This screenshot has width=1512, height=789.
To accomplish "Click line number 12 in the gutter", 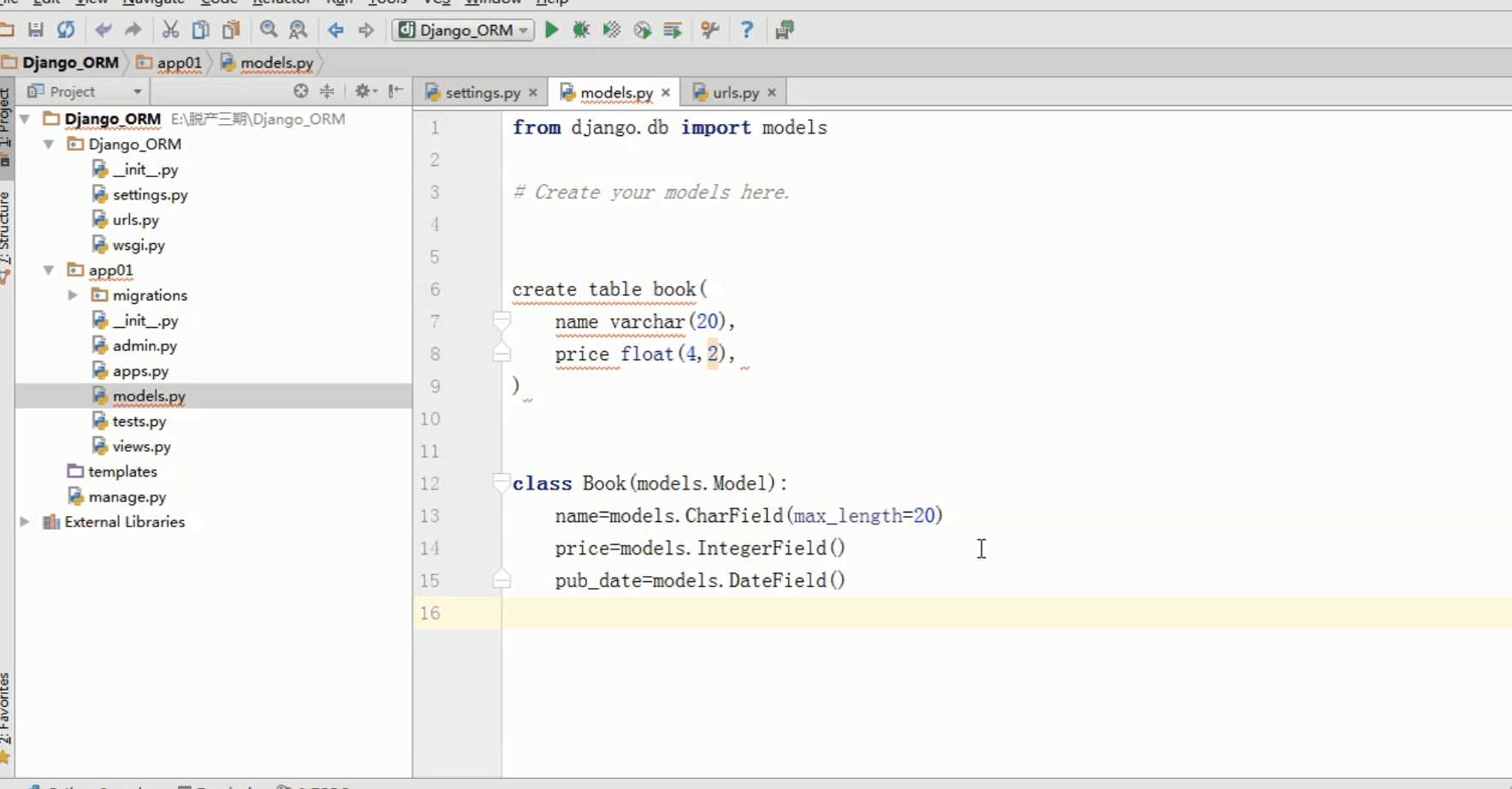I will (430, 483).
